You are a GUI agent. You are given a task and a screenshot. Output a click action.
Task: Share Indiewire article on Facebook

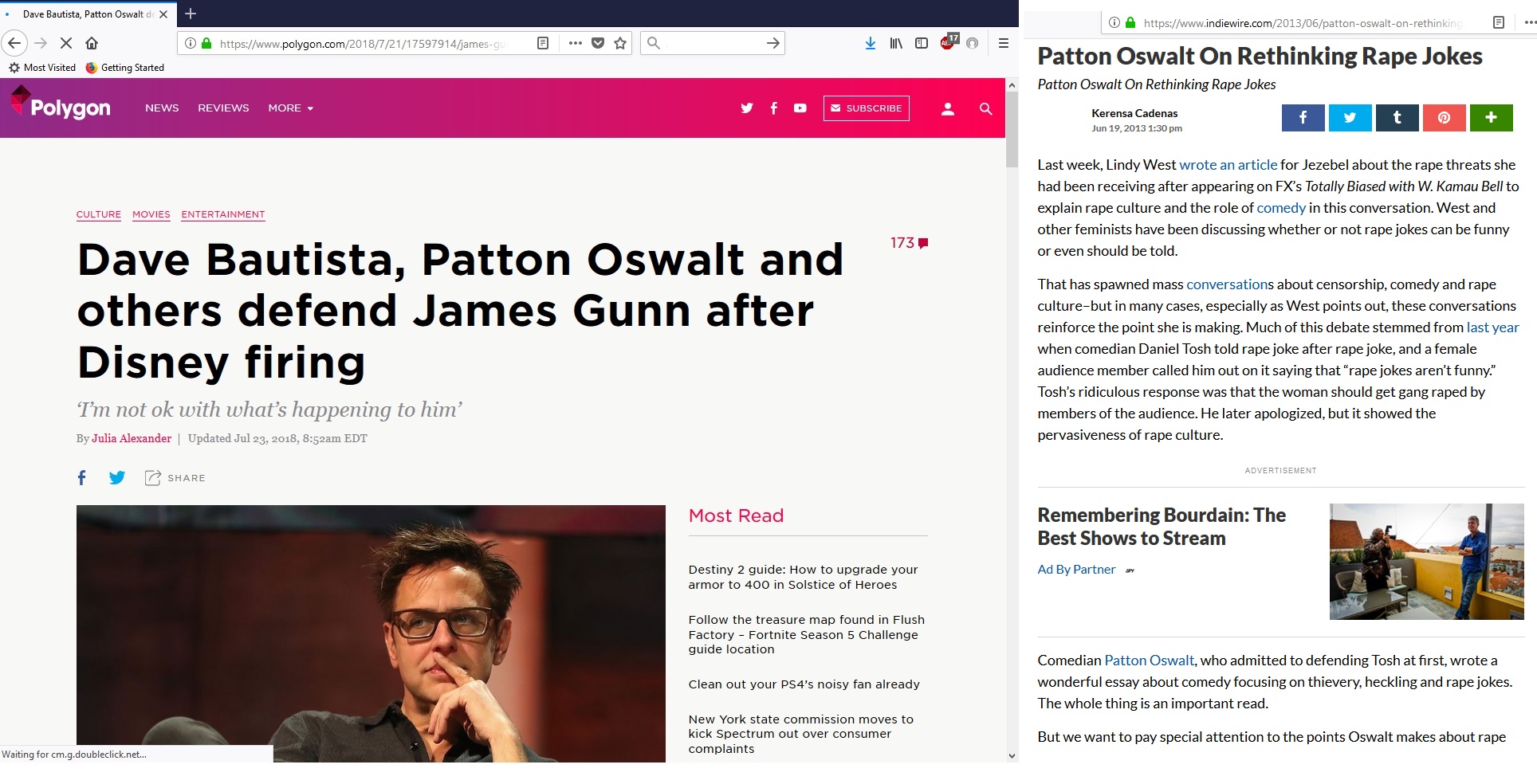click(x=1303, y=118)
